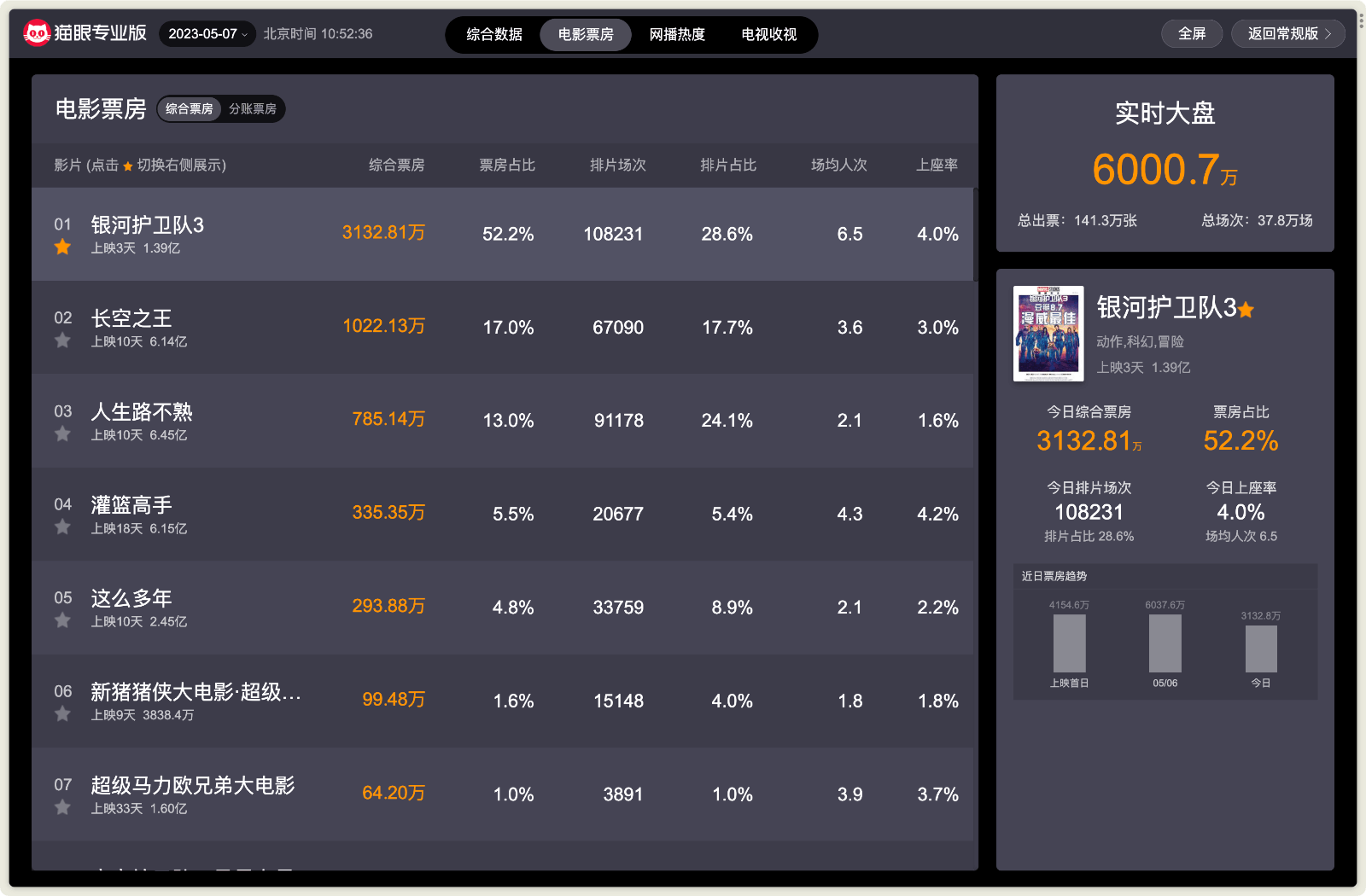Click box office value 1022.13万
The height and width of the screenshot is (896, 1366).
383,326
